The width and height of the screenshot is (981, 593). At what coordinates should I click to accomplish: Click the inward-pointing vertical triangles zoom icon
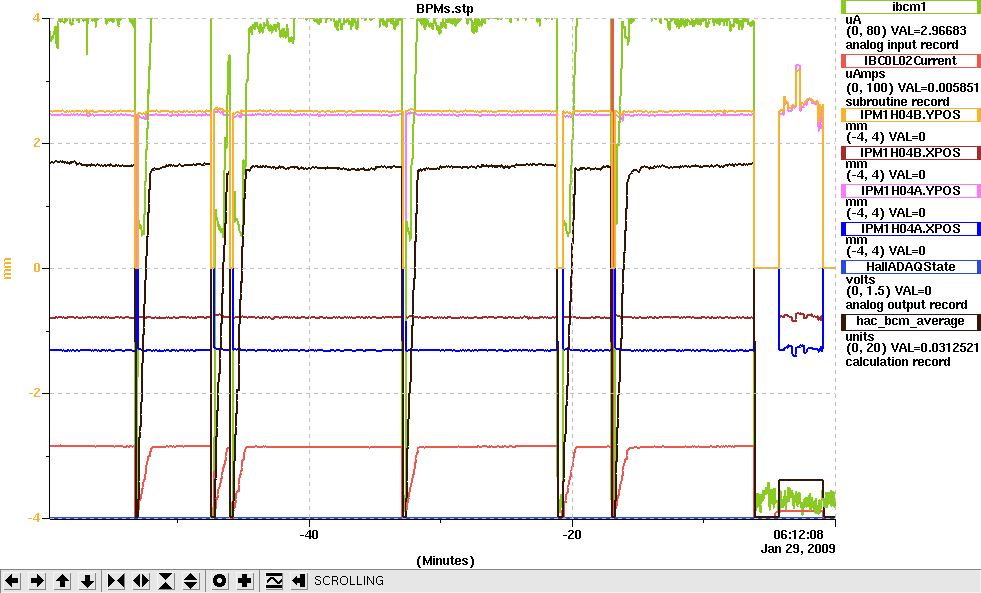(x=166, y=581)
